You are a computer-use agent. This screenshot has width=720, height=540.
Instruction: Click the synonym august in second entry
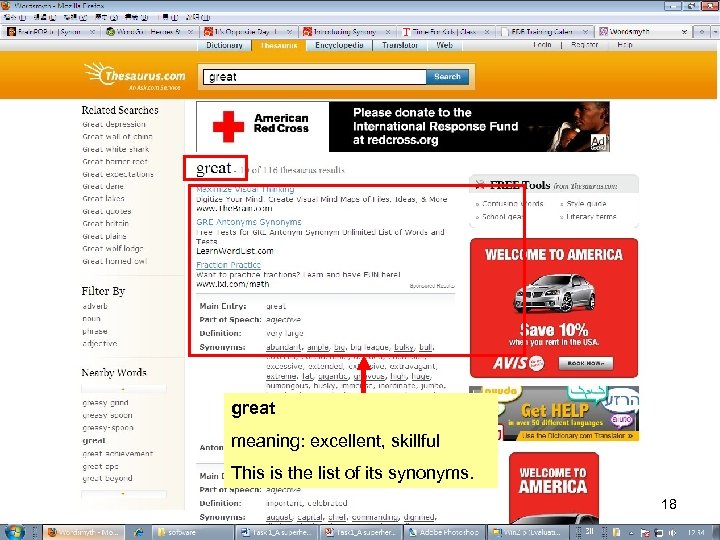[279, 517]
